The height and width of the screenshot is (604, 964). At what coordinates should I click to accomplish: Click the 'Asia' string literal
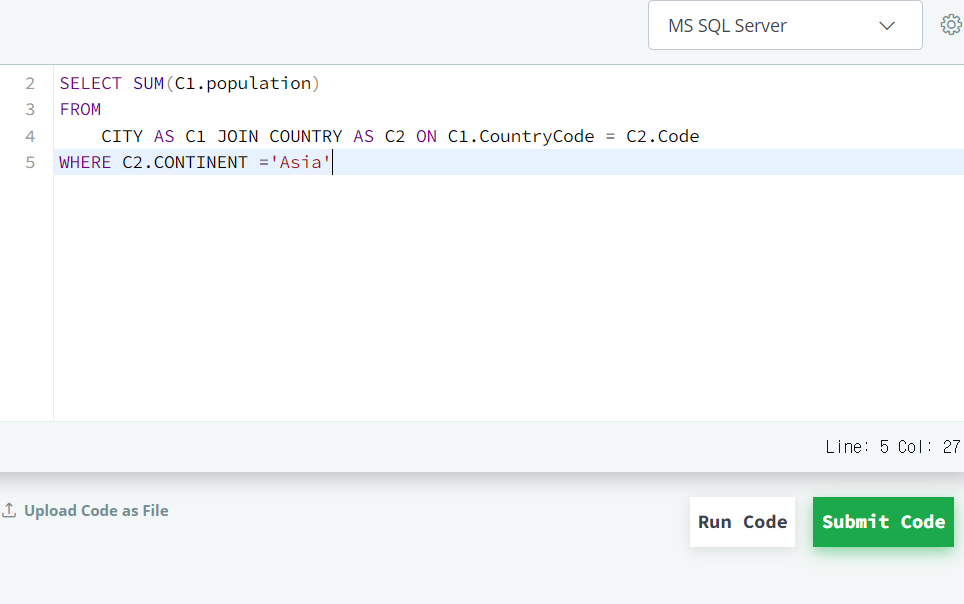(300, 162)
